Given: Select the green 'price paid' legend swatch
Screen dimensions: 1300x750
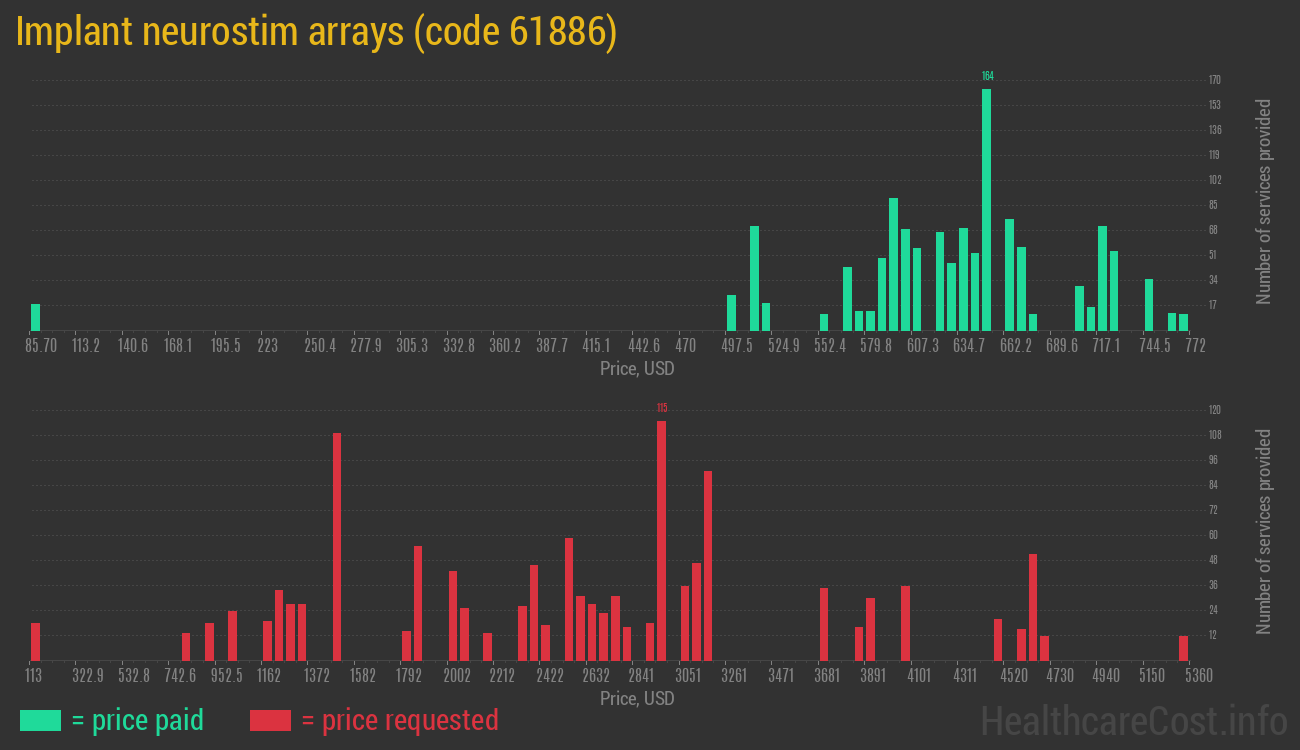Looking at the screenshot, I should click(39, 720).
